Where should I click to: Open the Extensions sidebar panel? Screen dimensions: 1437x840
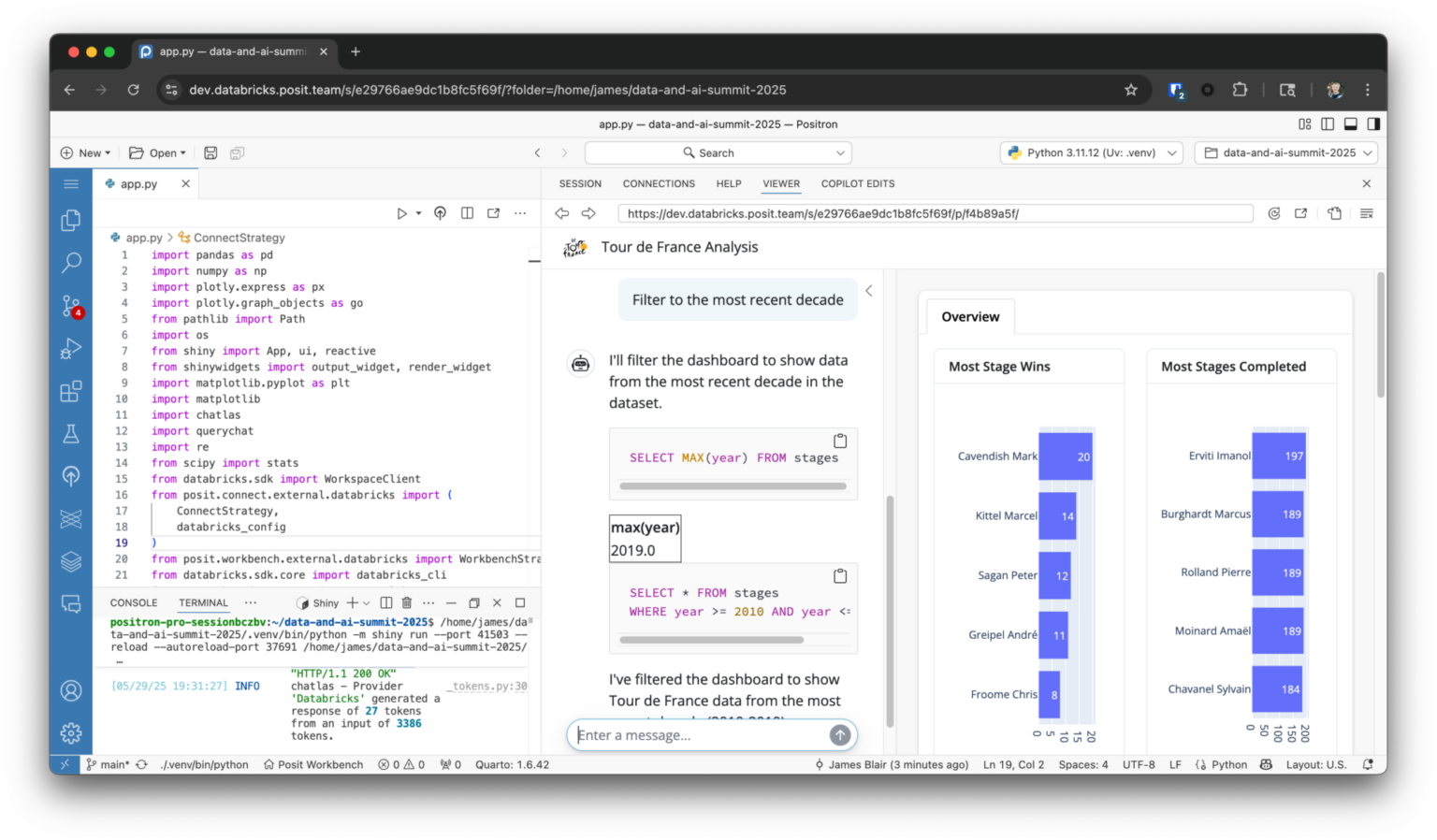[x=71, y=391]
